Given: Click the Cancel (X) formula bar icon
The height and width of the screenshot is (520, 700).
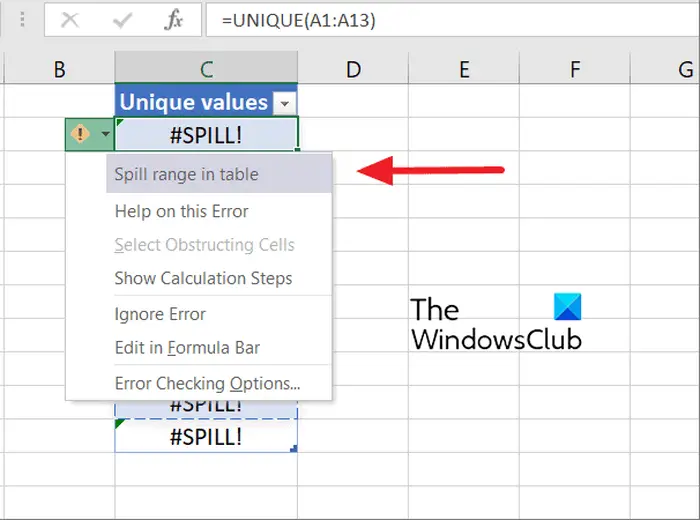Looking at the screenshot, I should point(70,20).
